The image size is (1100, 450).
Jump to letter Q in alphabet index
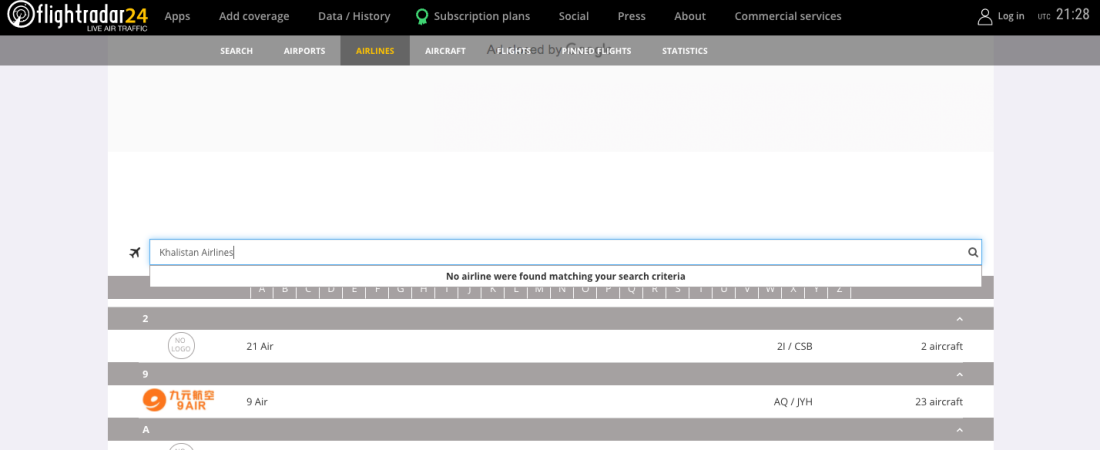click(631, 289)
